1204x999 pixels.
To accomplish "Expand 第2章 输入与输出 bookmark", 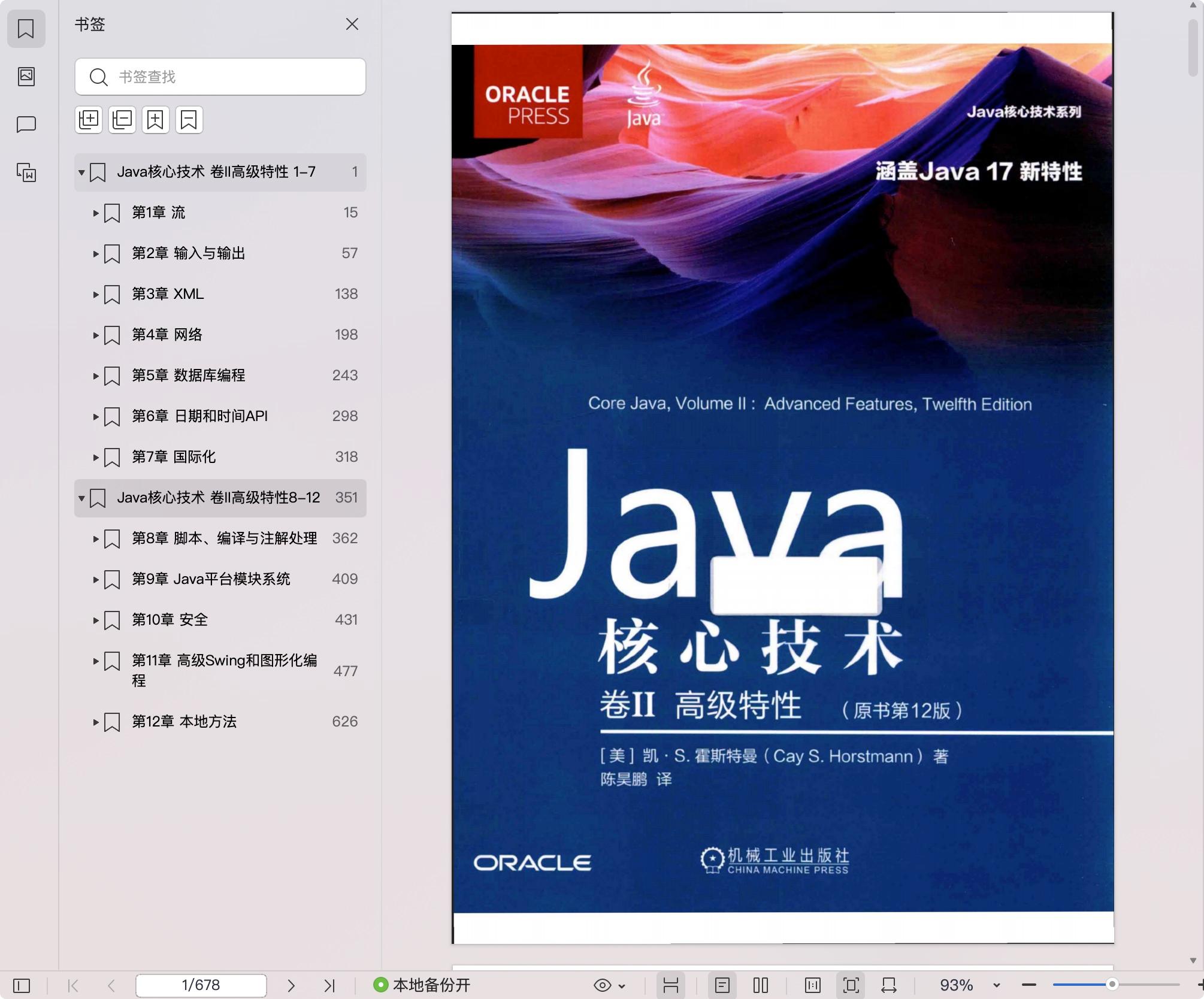I will 96,253.
